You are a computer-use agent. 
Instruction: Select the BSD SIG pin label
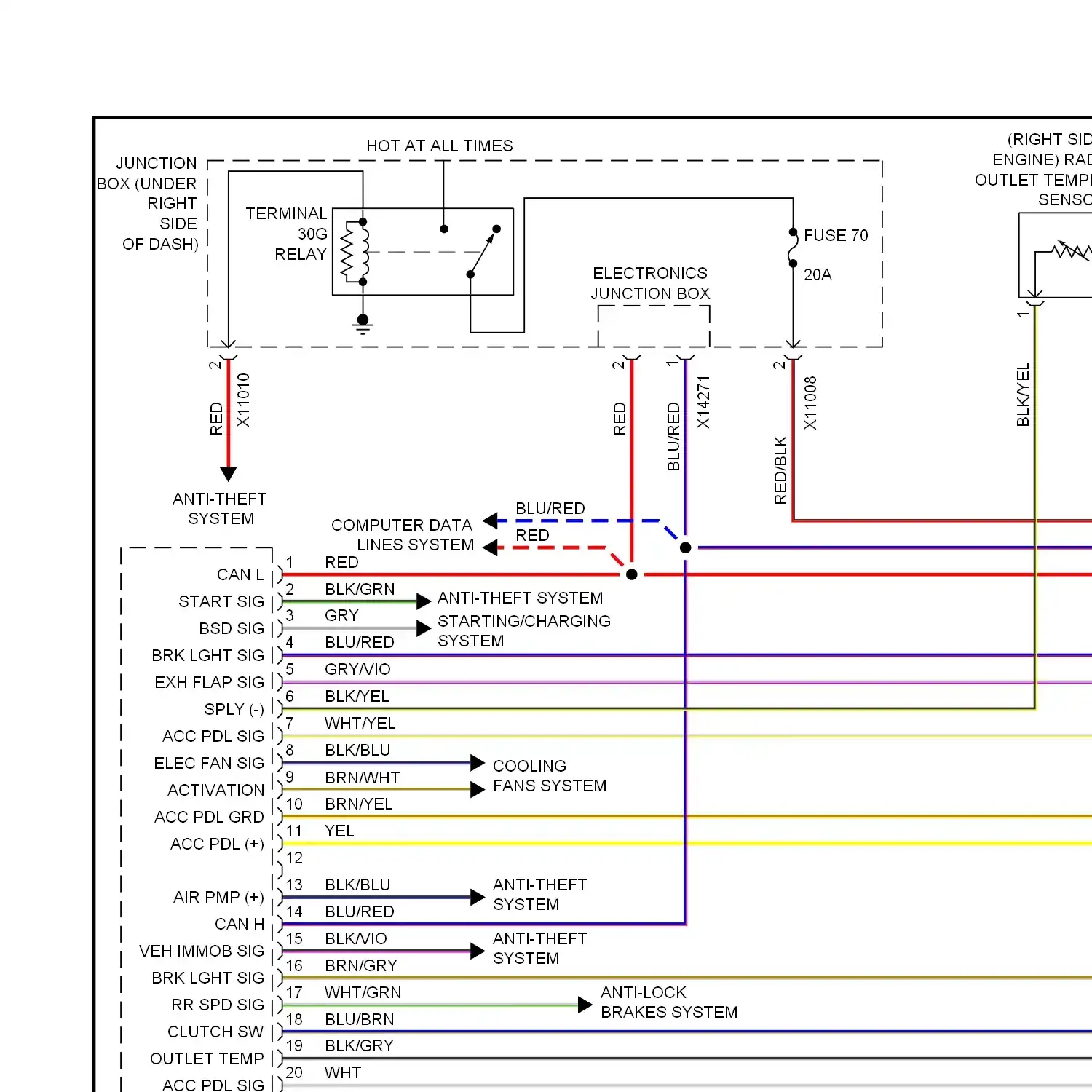pos(232,628)
